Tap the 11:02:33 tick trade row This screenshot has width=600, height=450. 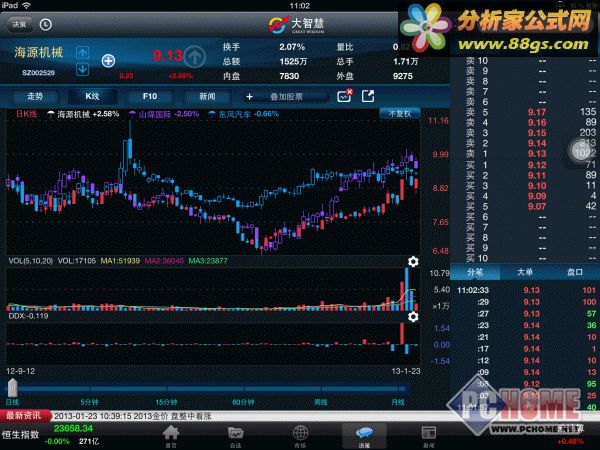526,290
